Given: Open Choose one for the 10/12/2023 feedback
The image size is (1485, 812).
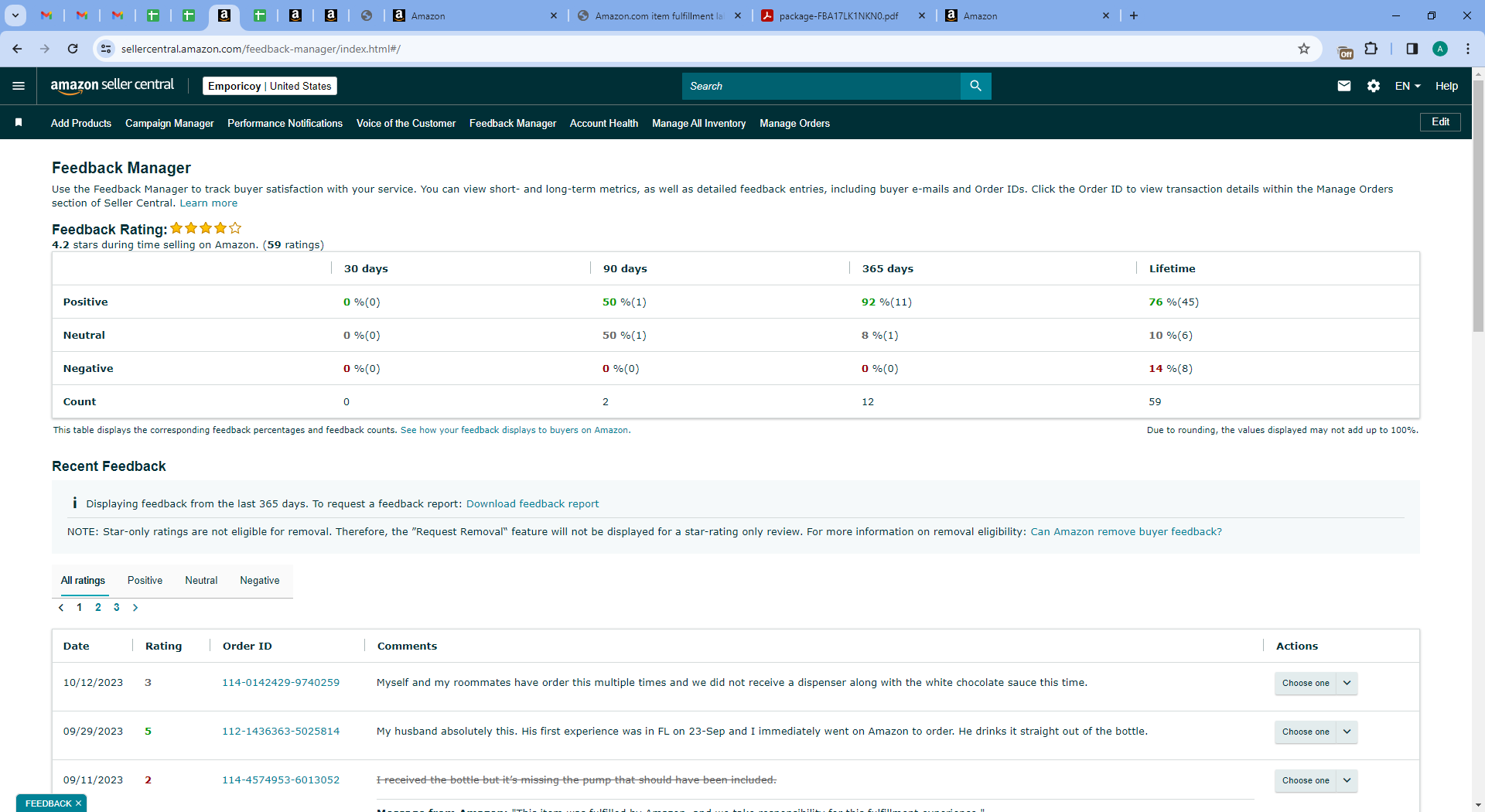Looking at the screenshot, I should [1316, 683].
